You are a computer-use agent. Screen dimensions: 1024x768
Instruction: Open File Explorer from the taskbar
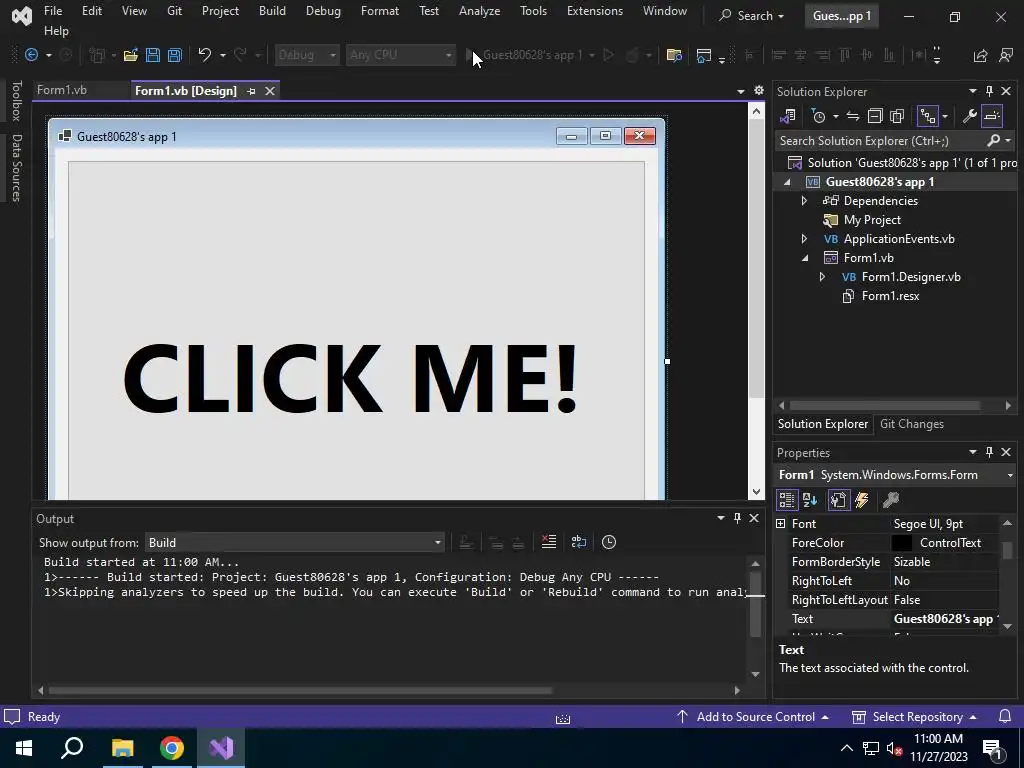122,748
